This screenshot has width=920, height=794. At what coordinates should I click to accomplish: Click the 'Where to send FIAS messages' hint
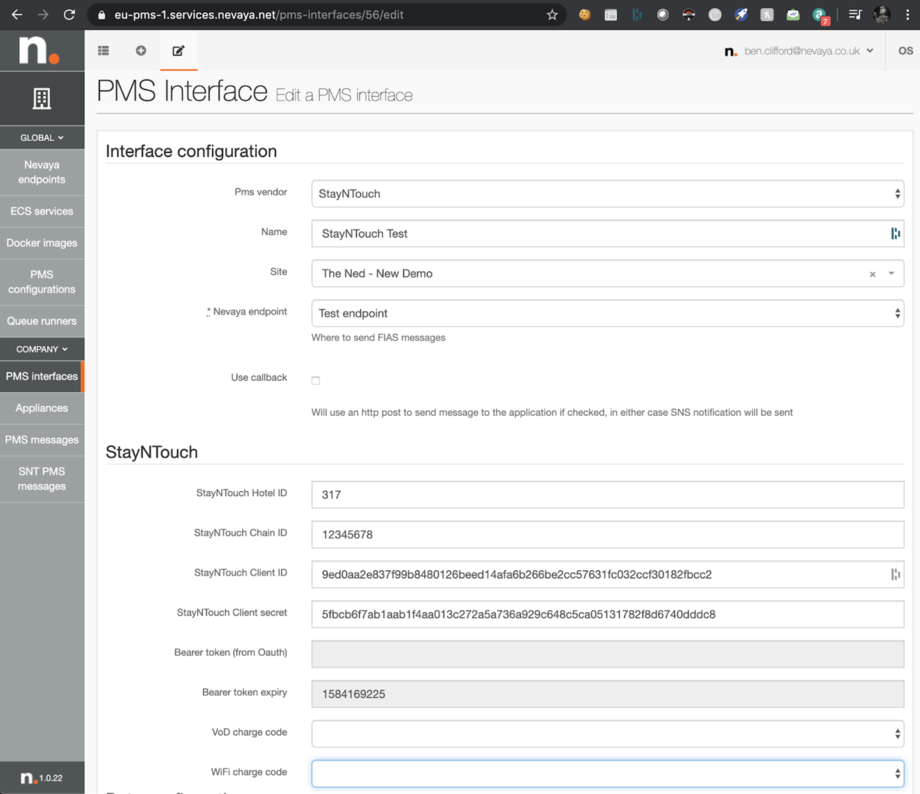(x=378, y=337)
